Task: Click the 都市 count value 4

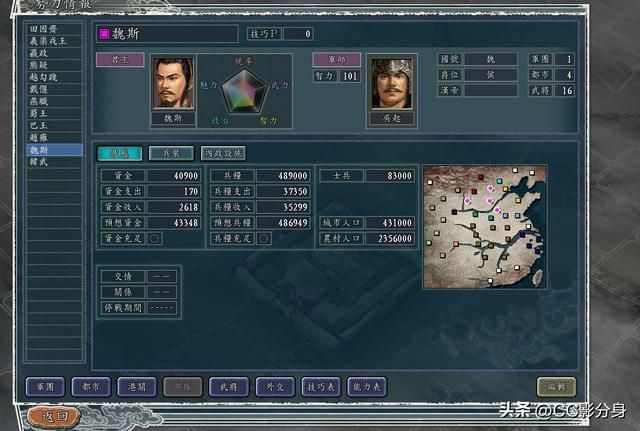Action: (564, 75)
